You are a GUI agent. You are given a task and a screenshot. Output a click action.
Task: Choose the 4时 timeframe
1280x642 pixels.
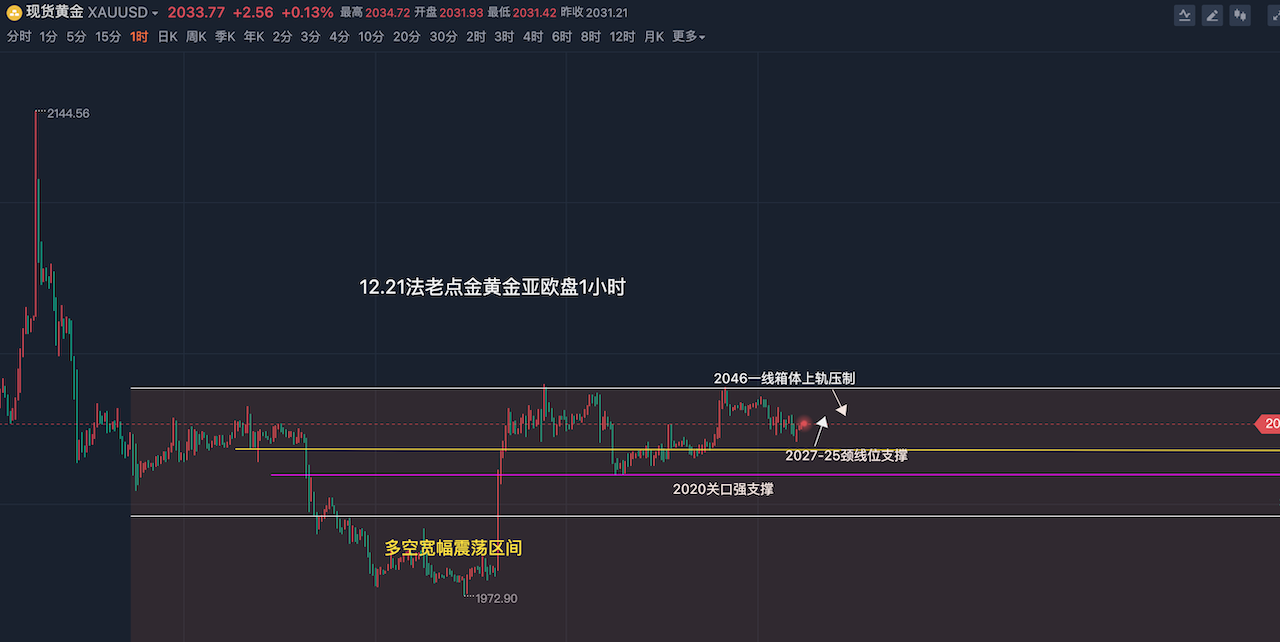pyautogui.click(x=532, y=37)
